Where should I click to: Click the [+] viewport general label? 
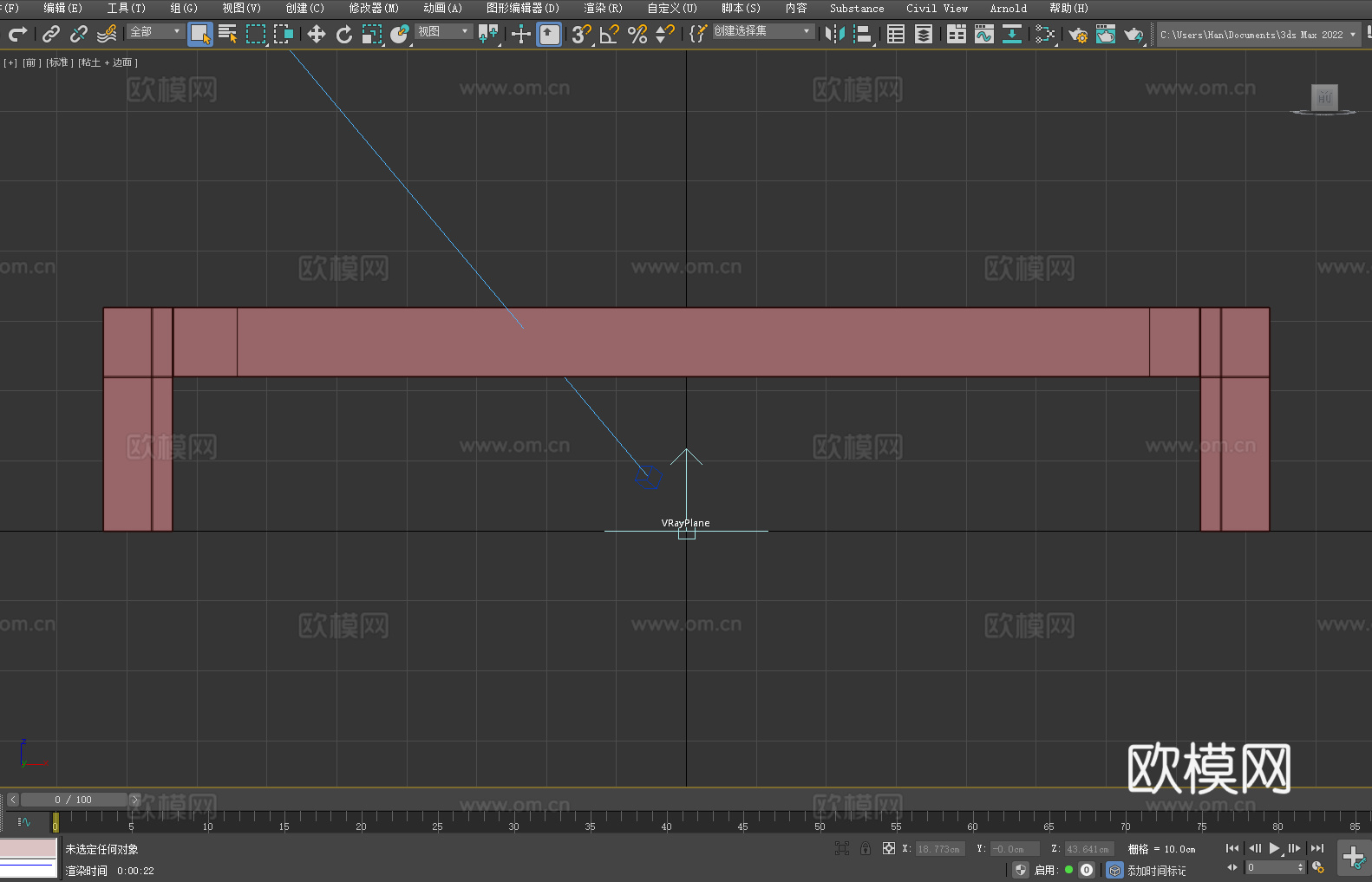(10, 62)
